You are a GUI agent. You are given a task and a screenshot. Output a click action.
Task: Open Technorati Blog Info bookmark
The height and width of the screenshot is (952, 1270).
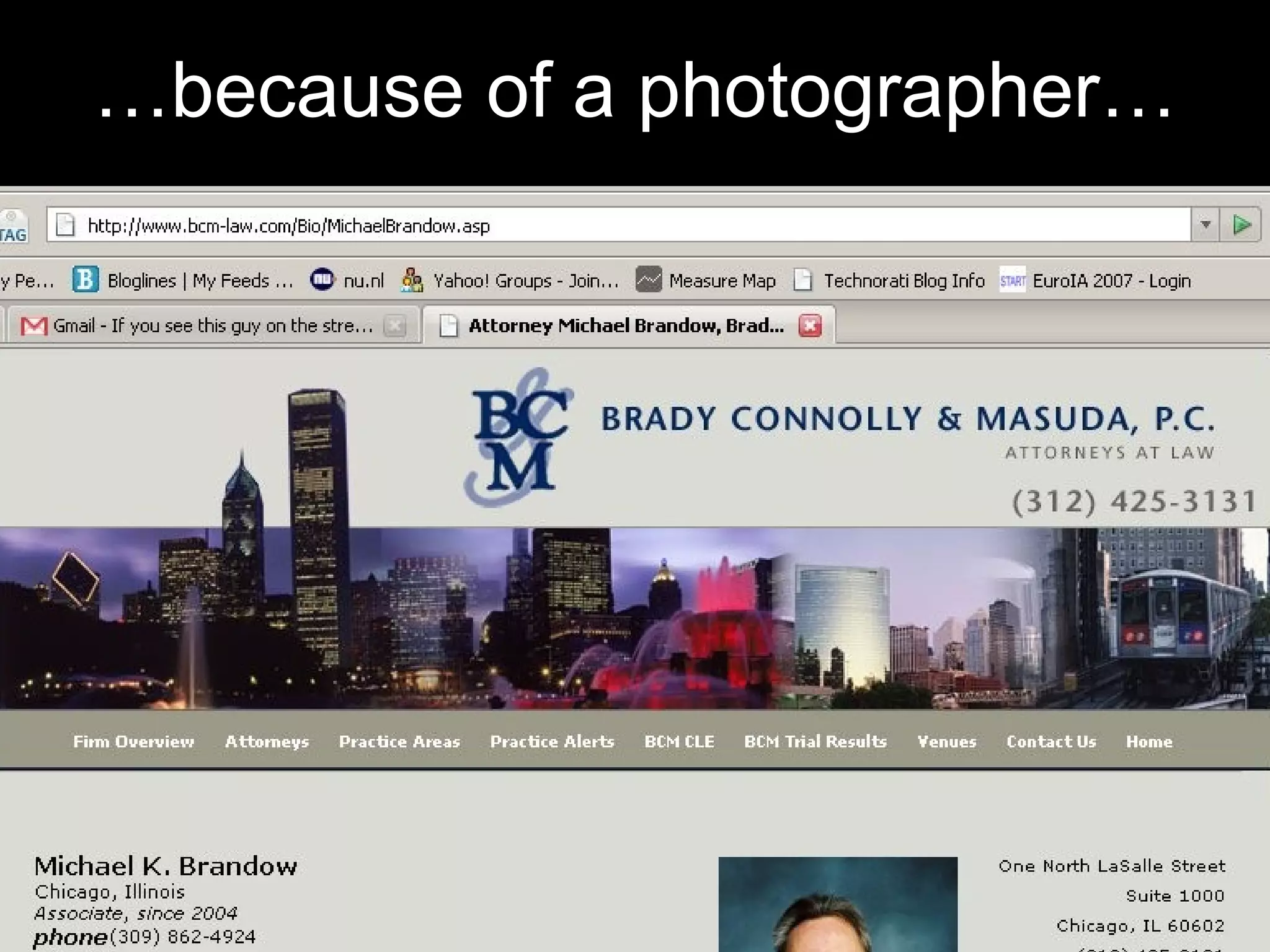(889, 280)
